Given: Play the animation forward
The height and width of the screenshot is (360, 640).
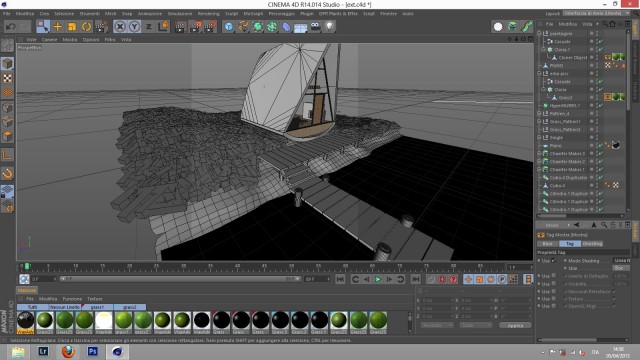Looking at the screenshot, I should pyautogui.click(x=378, y=279).
